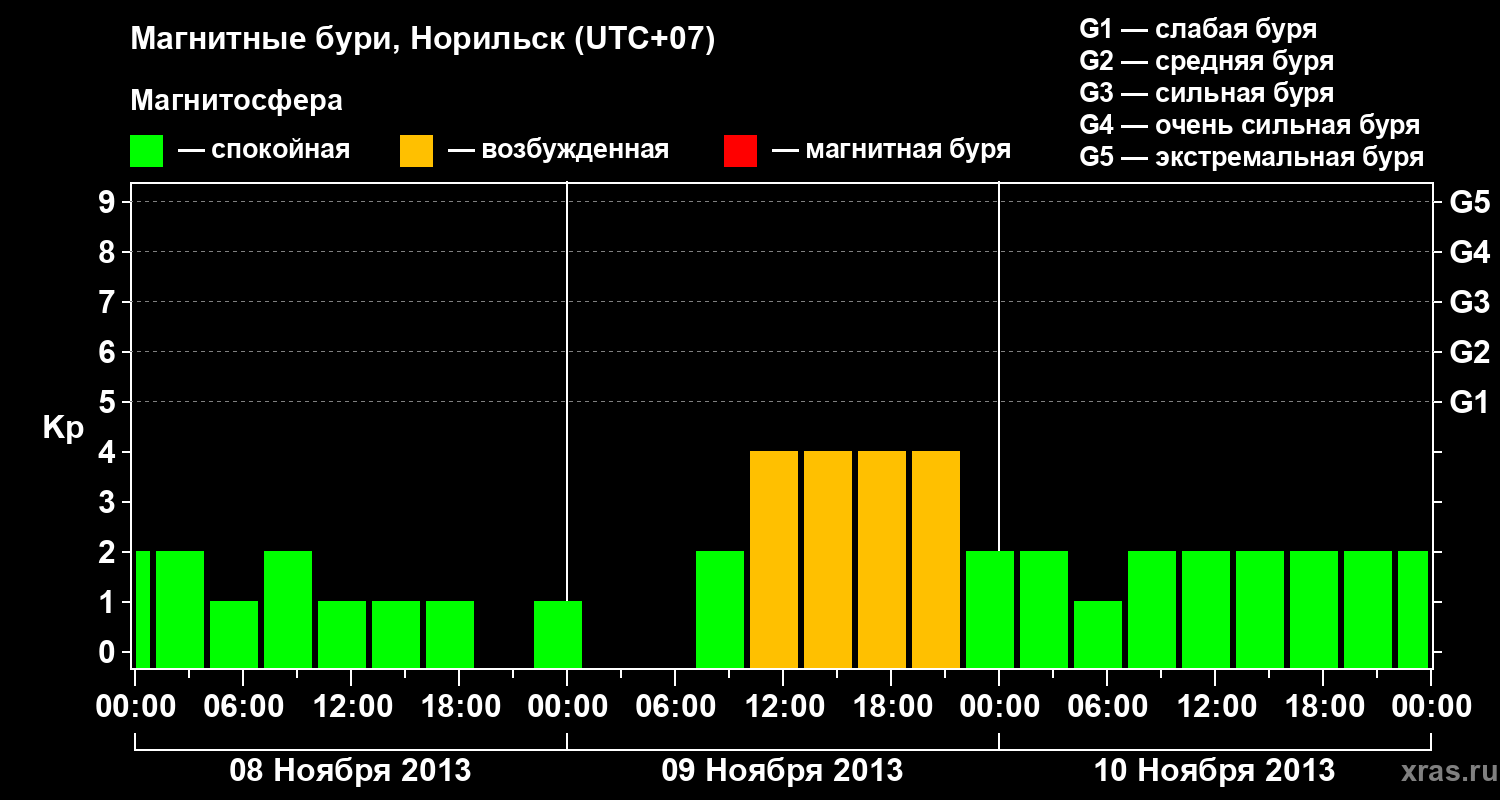The width and height of the screenshot is (1500, 800).
Task: Click the 'G4 — очень сильная буря' legend line
Action: [x=1249, y=125]
